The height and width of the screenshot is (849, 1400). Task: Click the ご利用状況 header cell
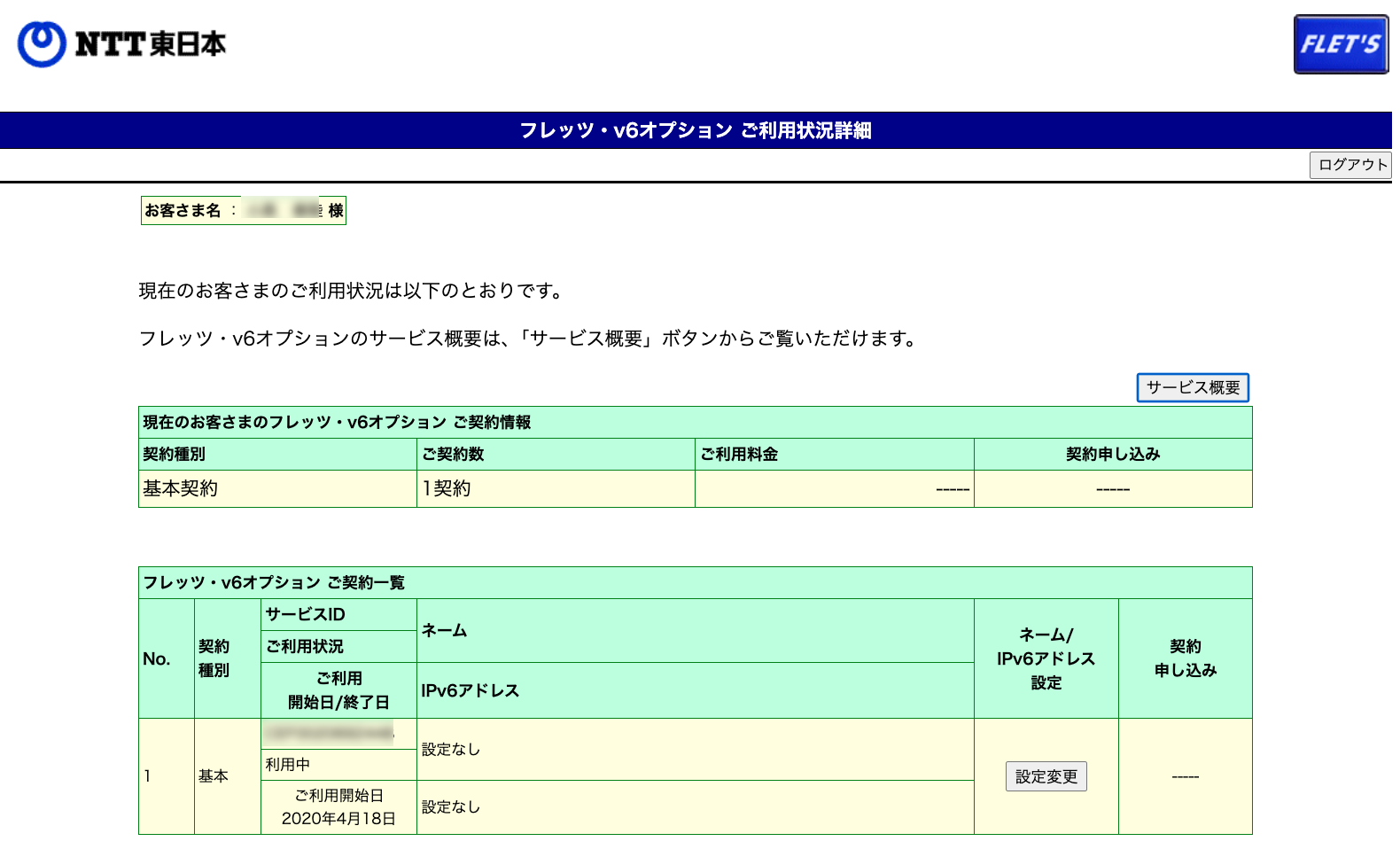click(338, 646)
